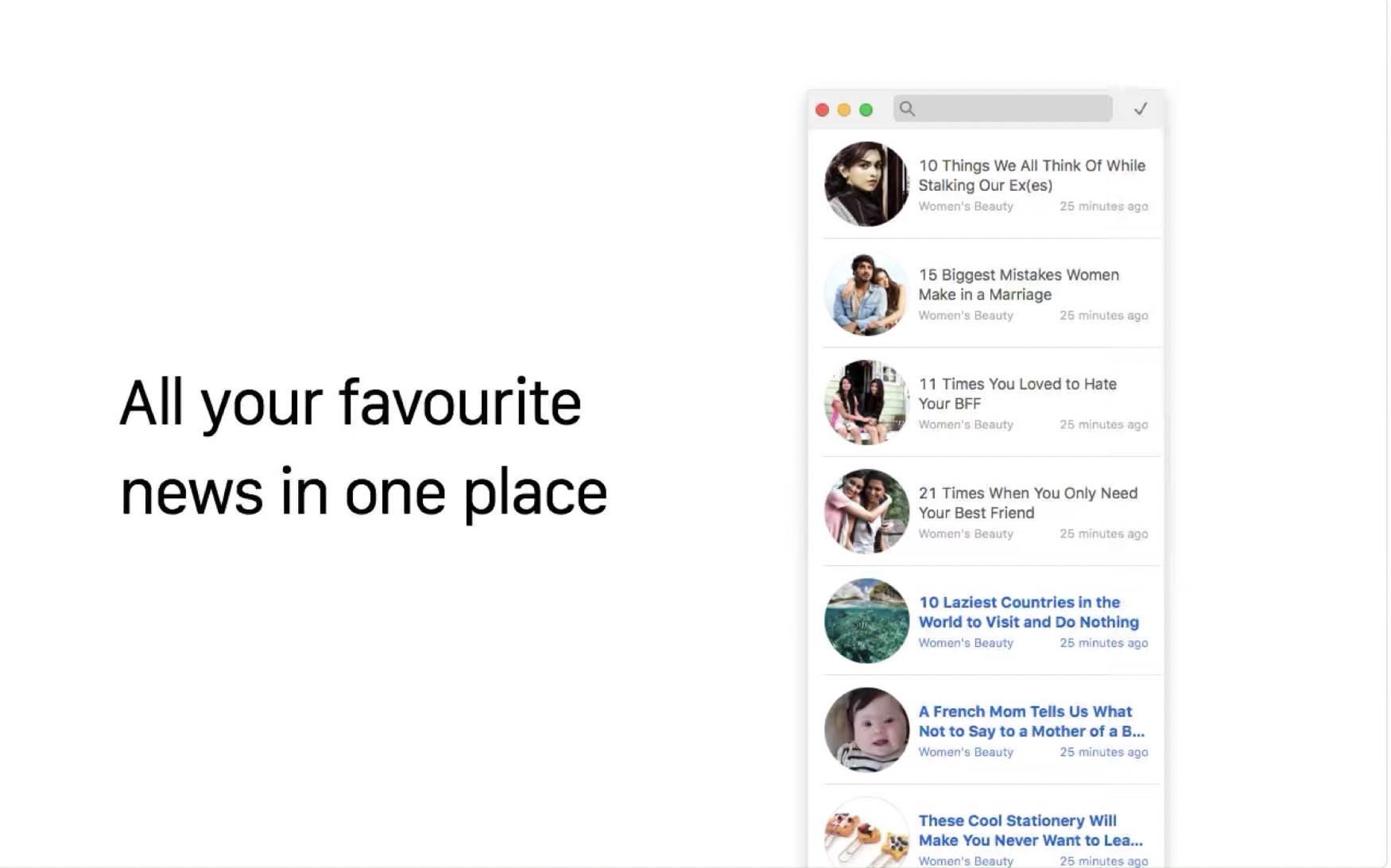This screenshot has height=868, width=1391.
Task: Click the BFF article thumbnail
Action: click(x=866, y=402)
